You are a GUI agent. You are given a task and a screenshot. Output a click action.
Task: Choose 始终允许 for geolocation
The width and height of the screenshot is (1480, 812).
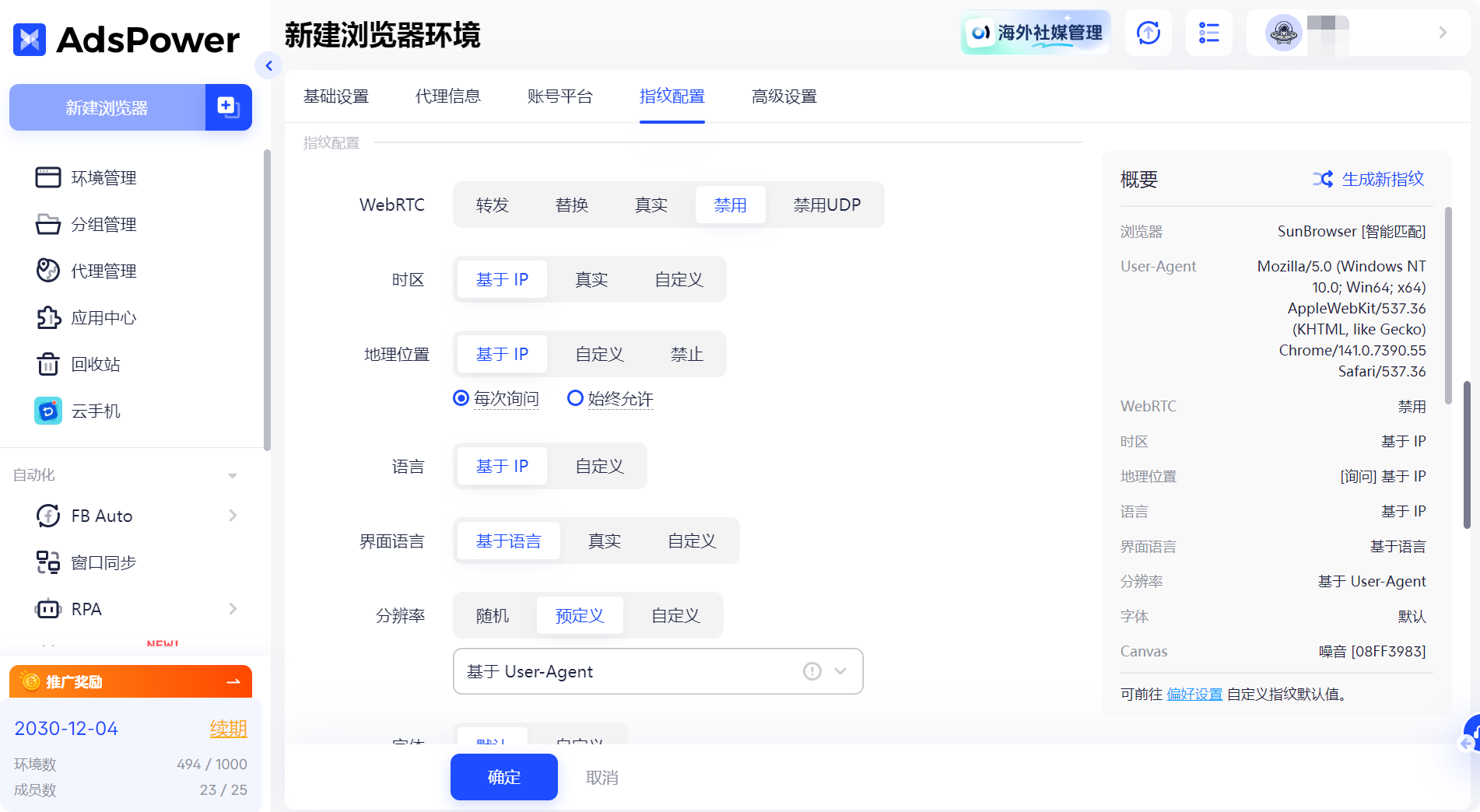[575, 398]
